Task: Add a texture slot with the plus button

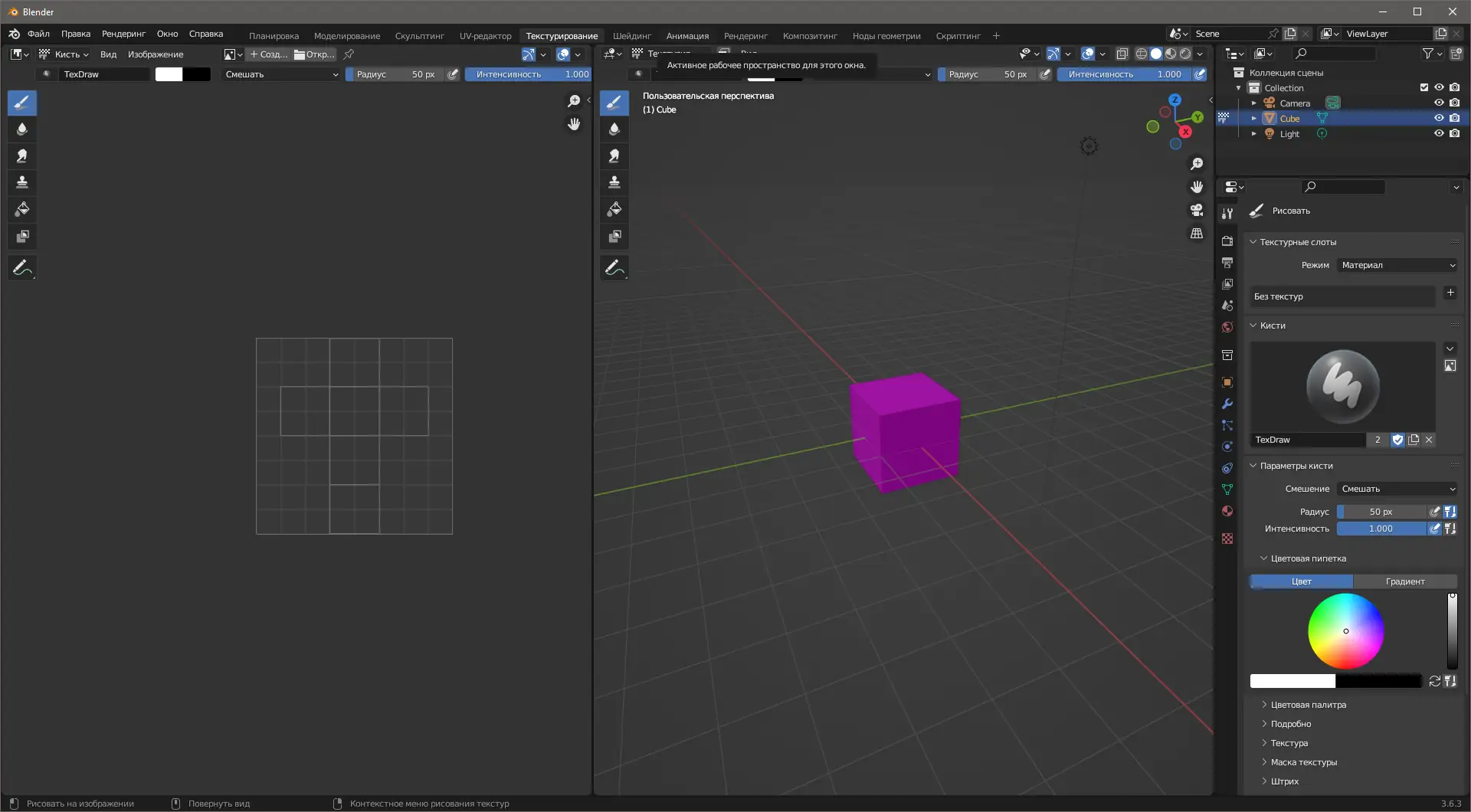Action: 1450,293
